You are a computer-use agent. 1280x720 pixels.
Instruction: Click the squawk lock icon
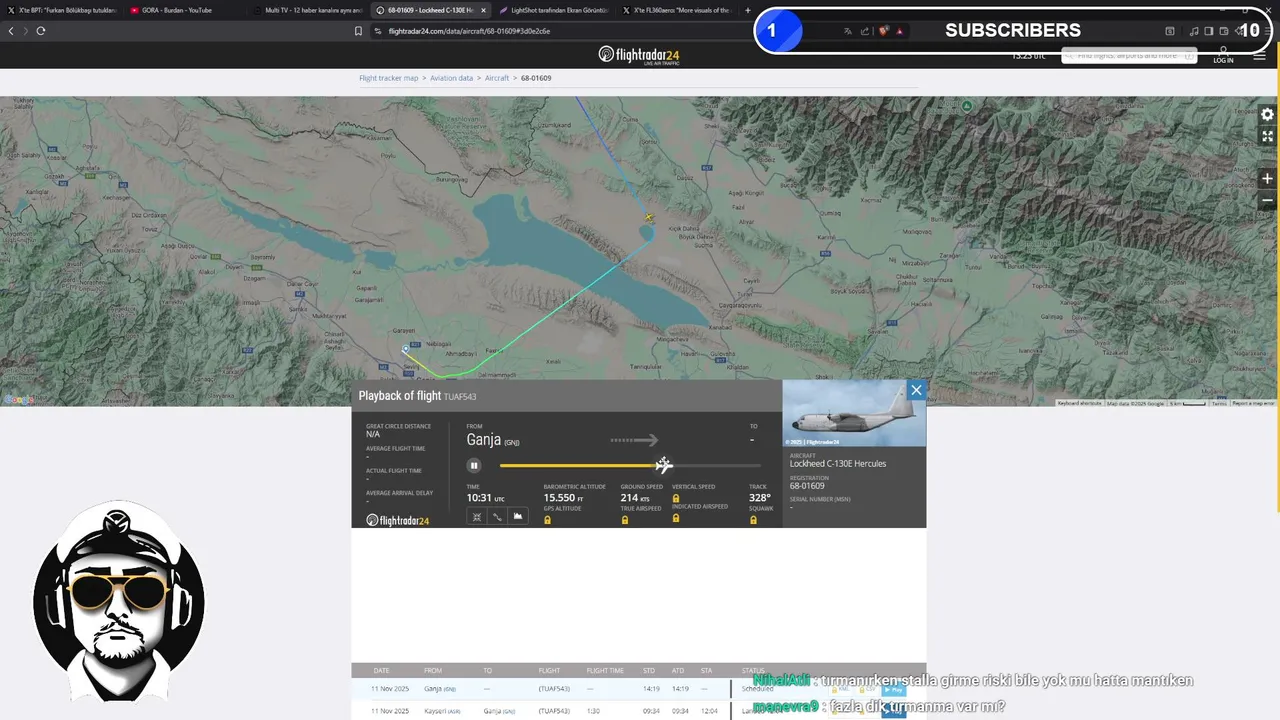coord(754,520)
